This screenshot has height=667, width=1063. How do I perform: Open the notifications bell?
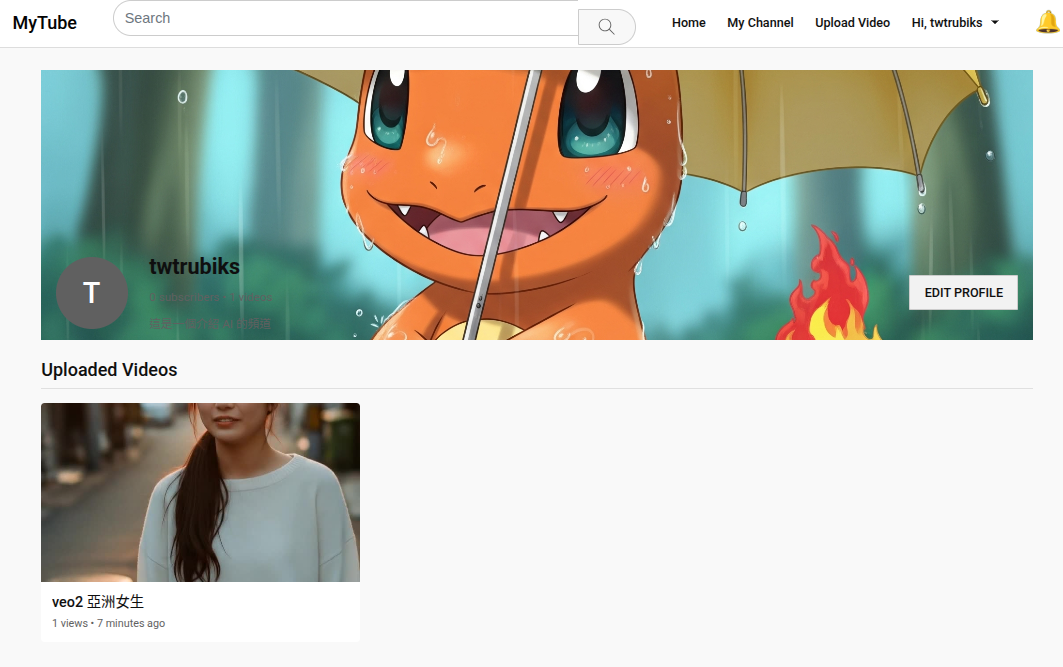point(1047,22)
